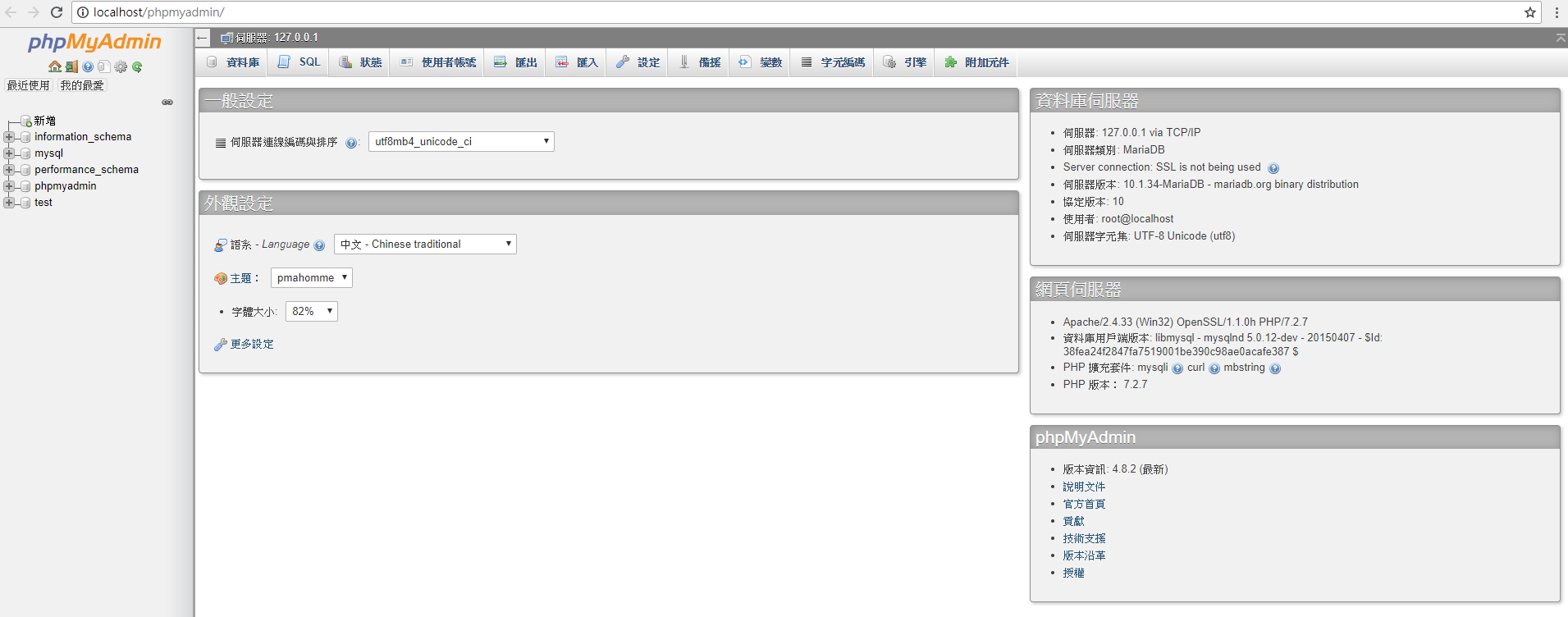The height and width of the screenshot is (617, 1568).
Task: Click the server icon beside 伺服器: 127.0.0.1
Action: [x=227, y=38]
